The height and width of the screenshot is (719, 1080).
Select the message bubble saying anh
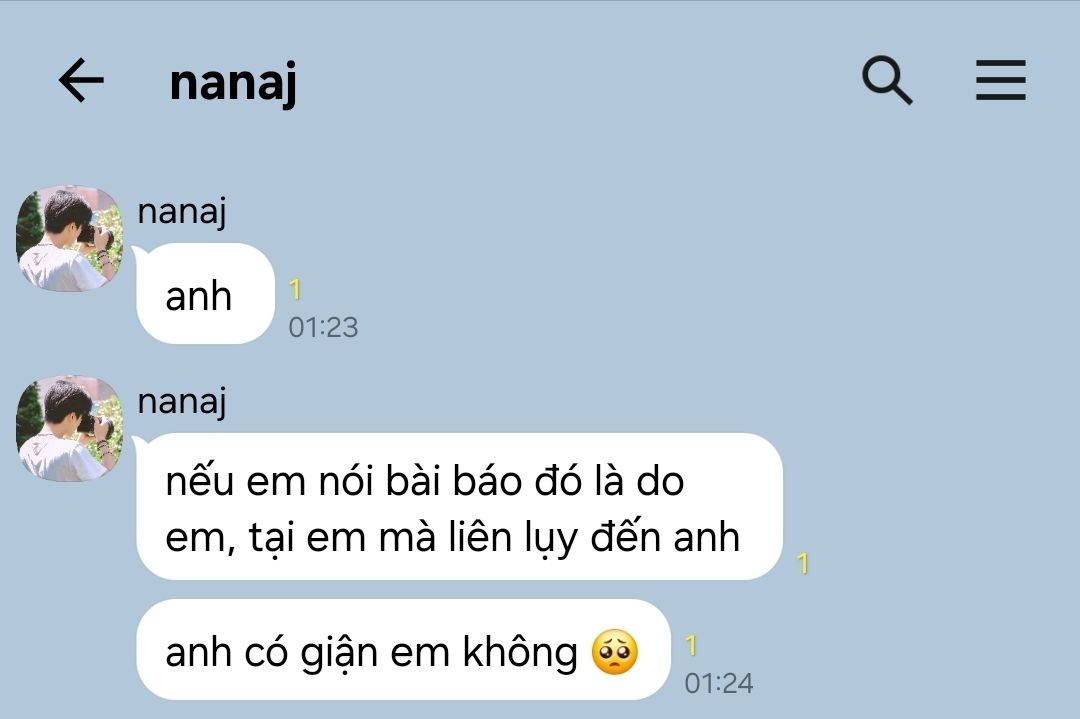pos(205,293)
